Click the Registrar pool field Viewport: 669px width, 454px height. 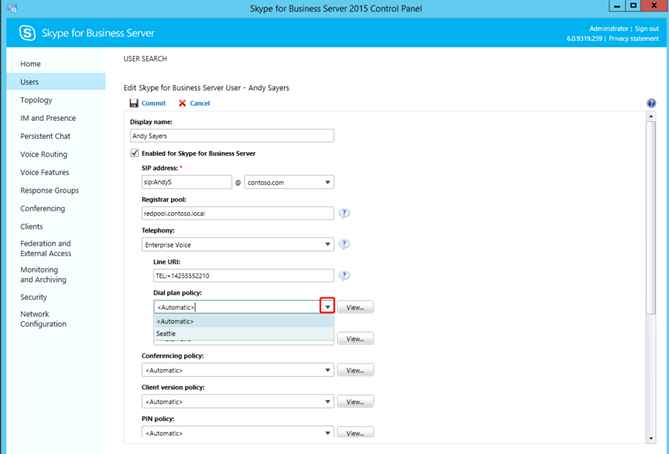(x=238, y=213)
